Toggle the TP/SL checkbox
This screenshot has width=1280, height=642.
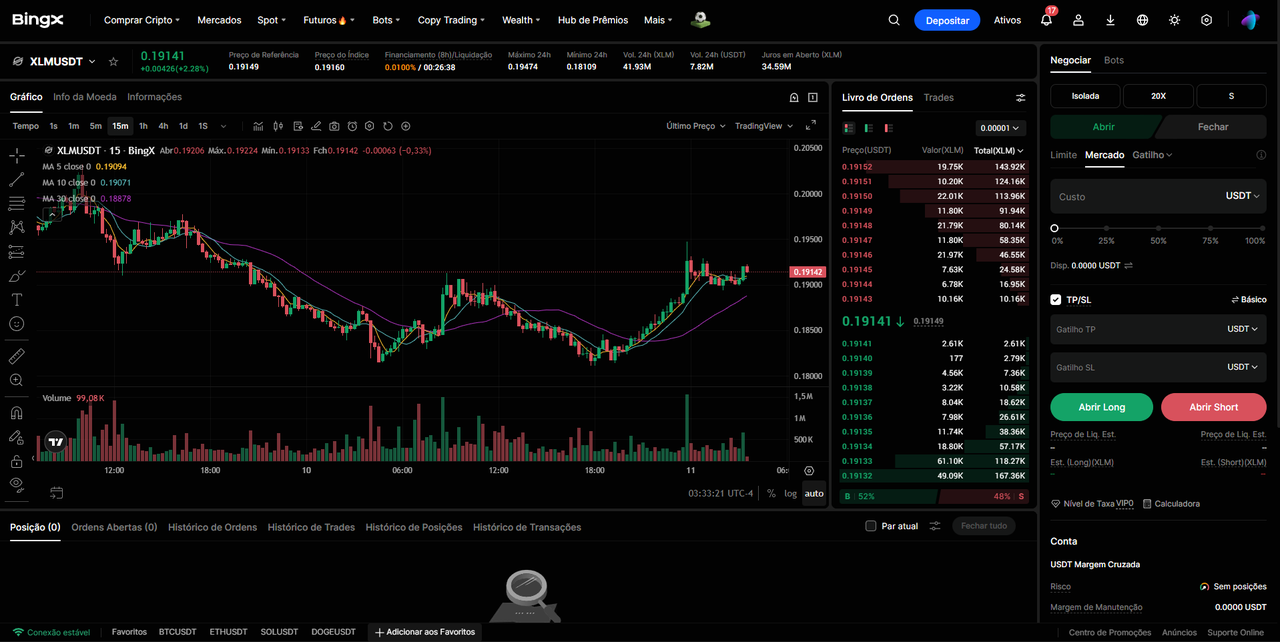click(x=1056, y=299)
